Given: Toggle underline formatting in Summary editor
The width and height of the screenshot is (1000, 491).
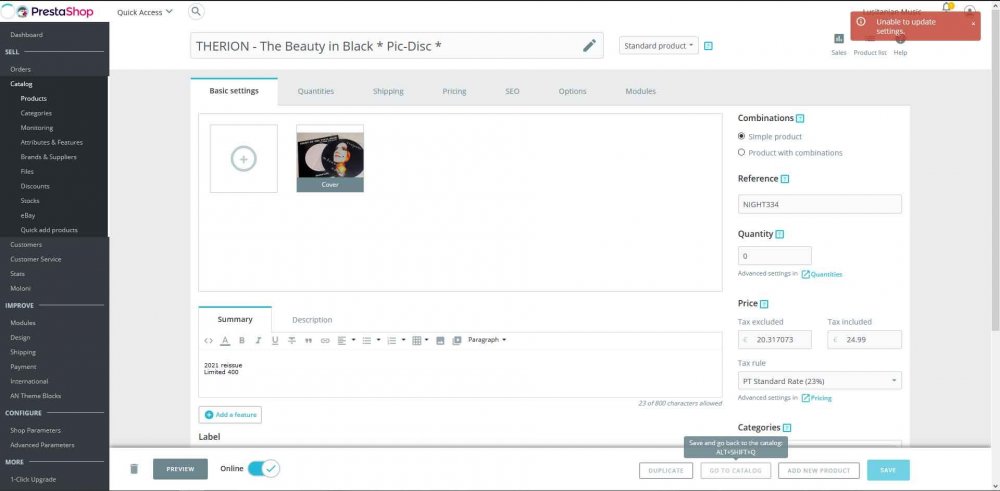Looking at the screenshot, I should click(275, 341).
